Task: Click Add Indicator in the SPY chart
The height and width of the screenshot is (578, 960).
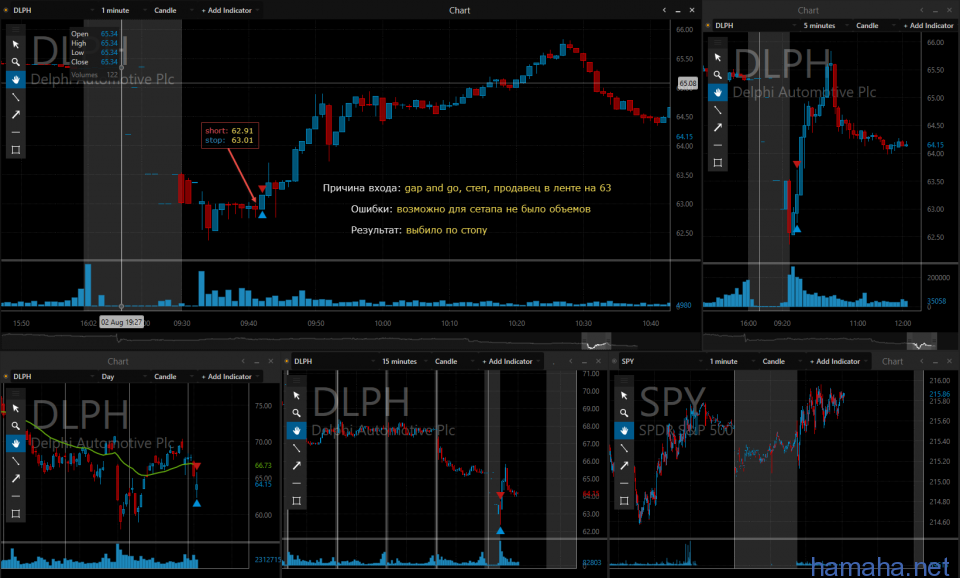Action: [835, 361]
